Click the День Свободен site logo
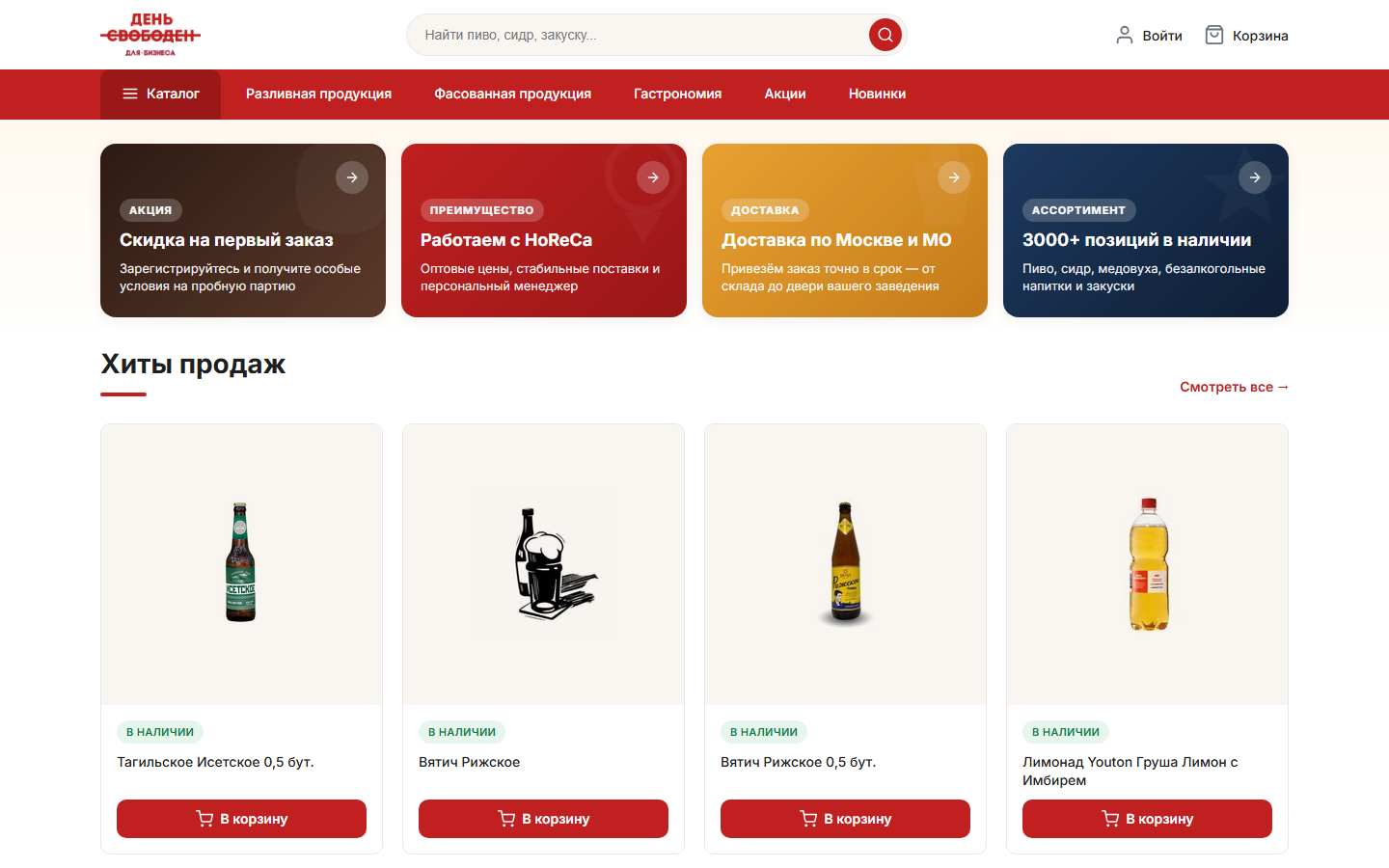 point(150,35)
